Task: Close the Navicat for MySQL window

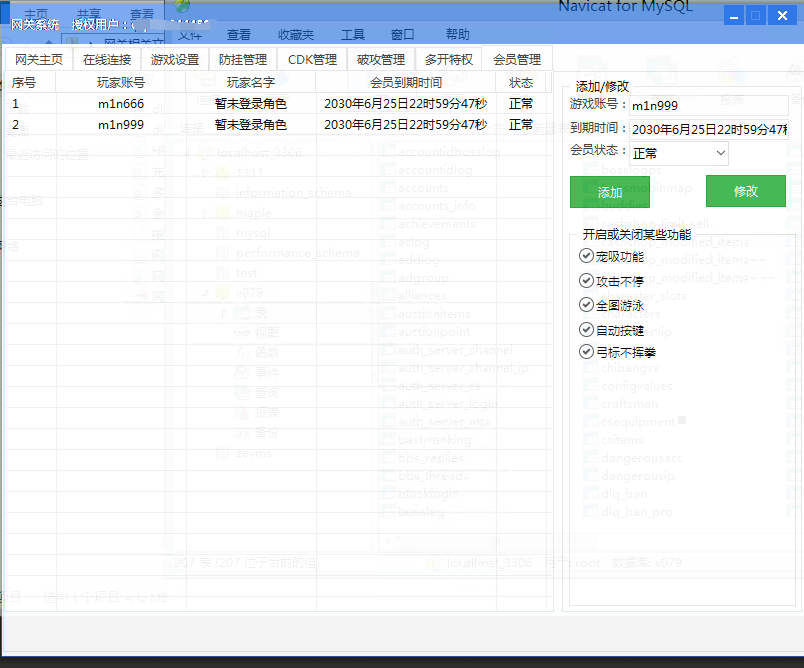Action: click(782, 15)
